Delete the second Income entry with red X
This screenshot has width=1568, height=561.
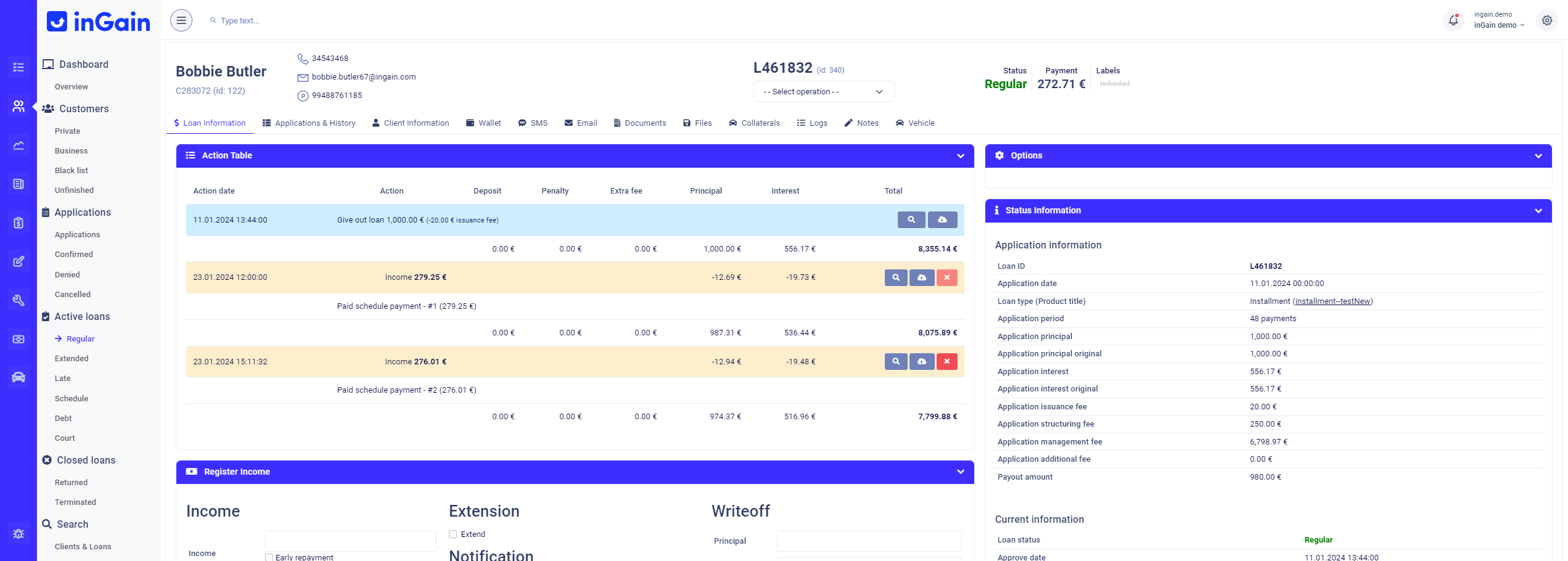click(x=947, y=361)
